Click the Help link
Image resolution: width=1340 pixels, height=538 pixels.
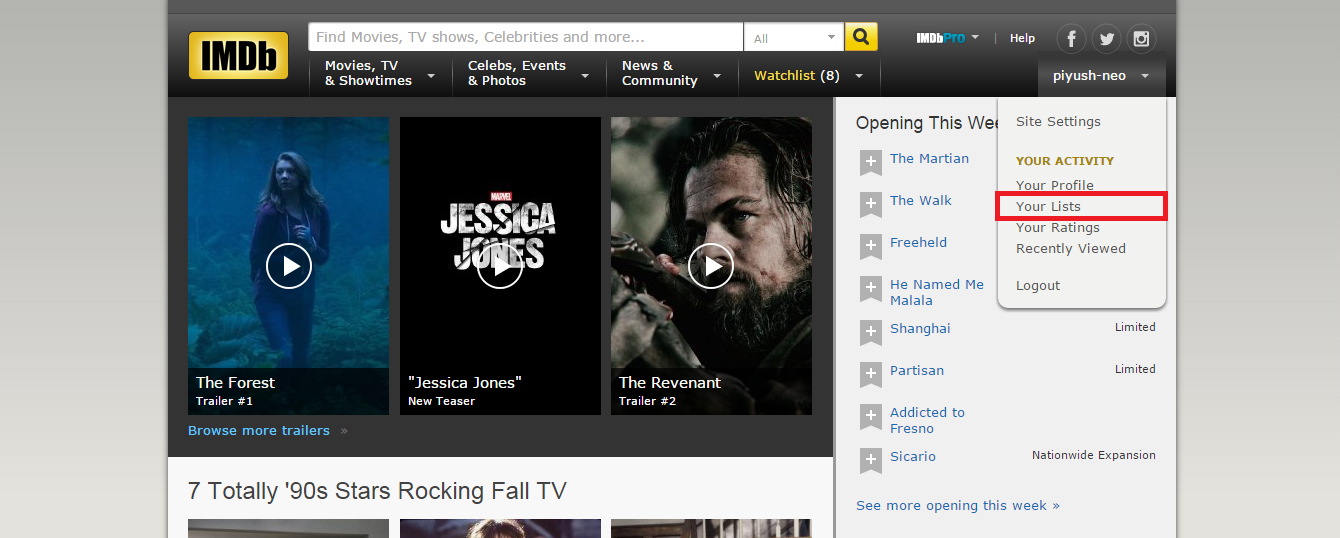coord(1022,38)
